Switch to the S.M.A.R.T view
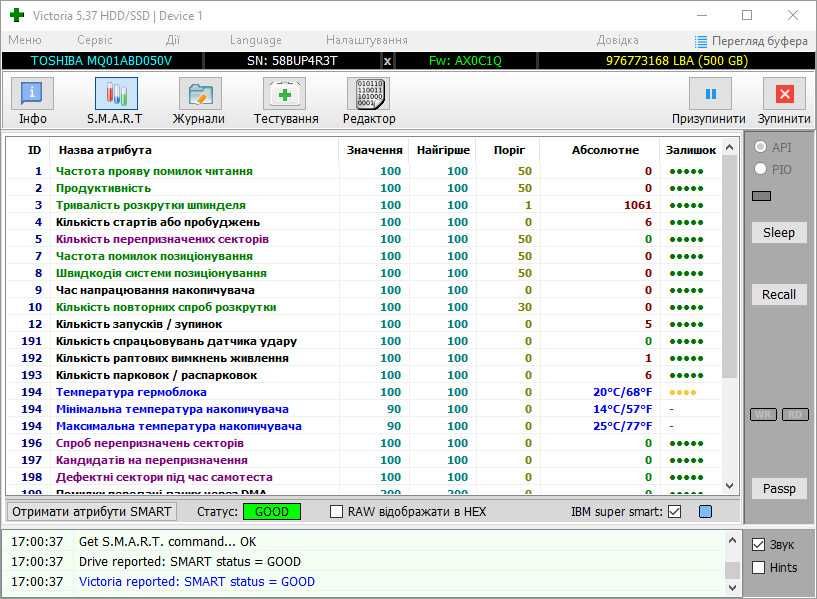Viewport: 817px width, 599px height. point(116,102)
